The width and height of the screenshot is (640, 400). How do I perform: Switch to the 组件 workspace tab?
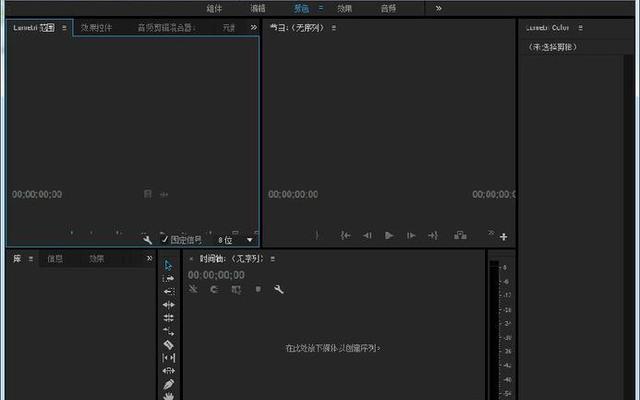point(214,9)
